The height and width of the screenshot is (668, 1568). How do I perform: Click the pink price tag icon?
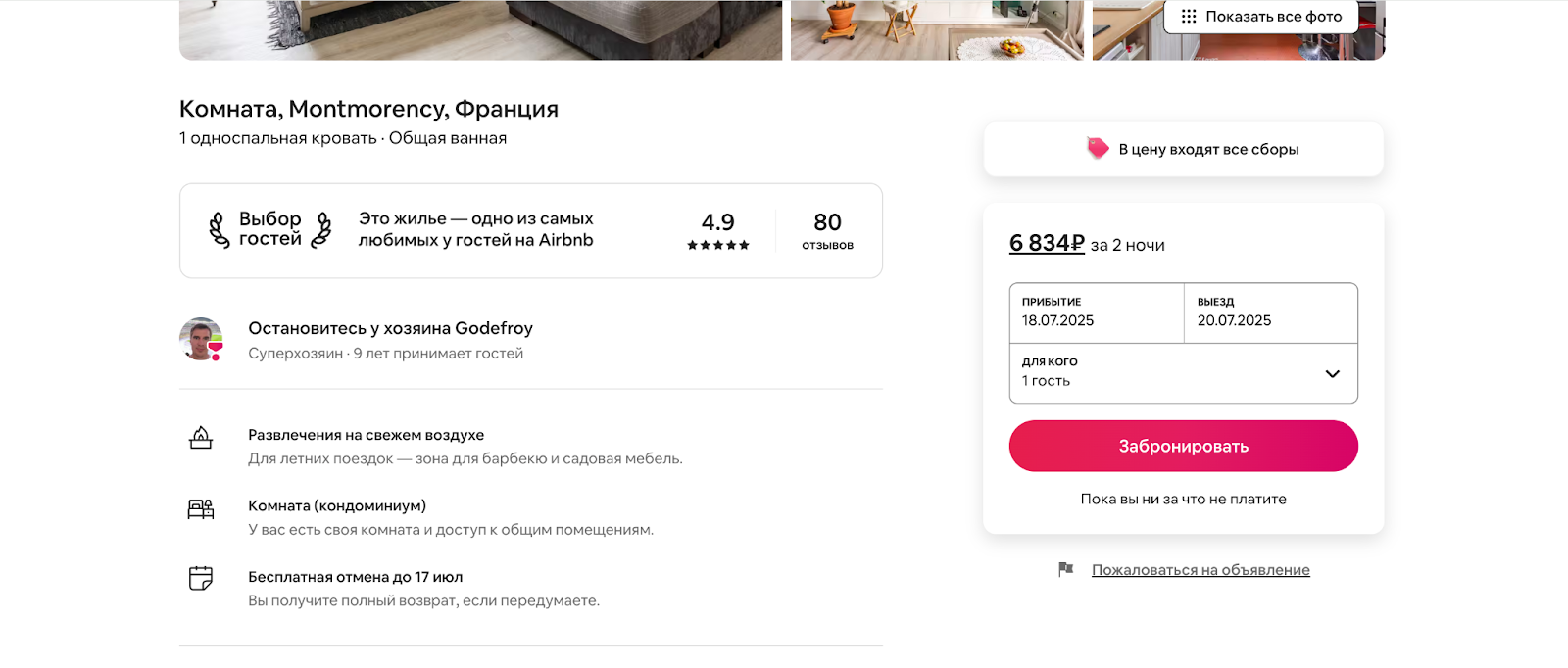coord(1098,148)
